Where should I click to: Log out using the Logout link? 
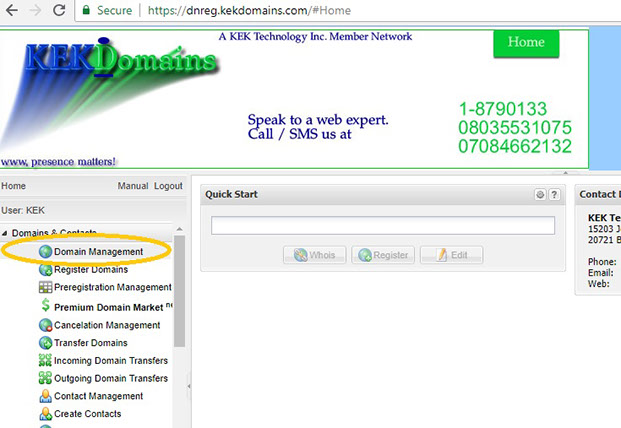(x=168, y=186)
